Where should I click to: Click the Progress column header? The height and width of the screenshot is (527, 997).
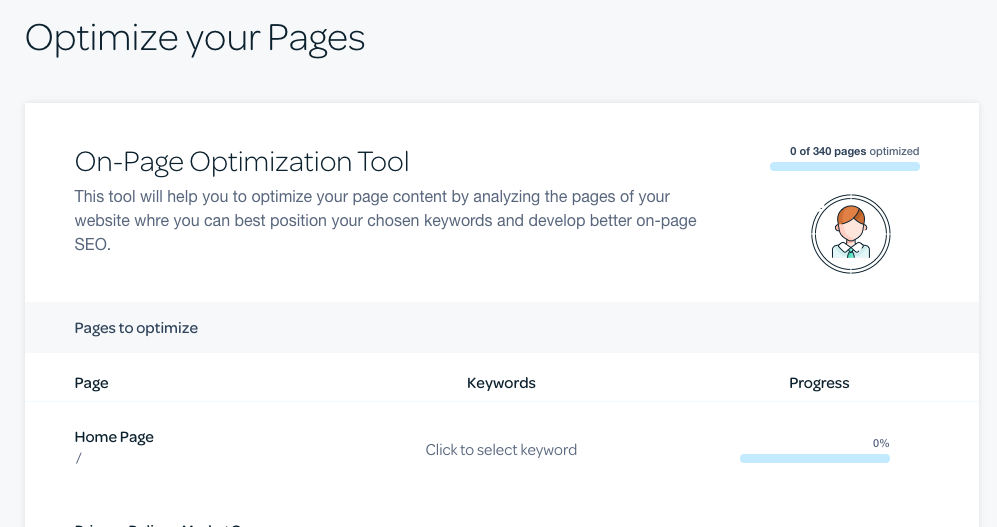coord(819,383)
